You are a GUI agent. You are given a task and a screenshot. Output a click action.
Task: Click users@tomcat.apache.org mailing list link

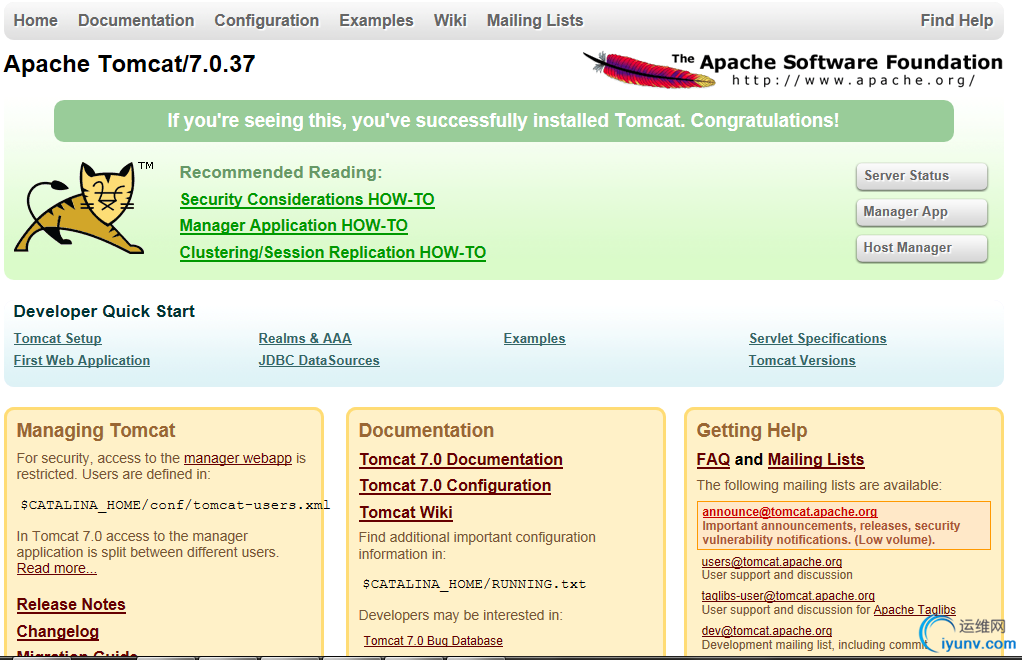(x=772, y=562)
